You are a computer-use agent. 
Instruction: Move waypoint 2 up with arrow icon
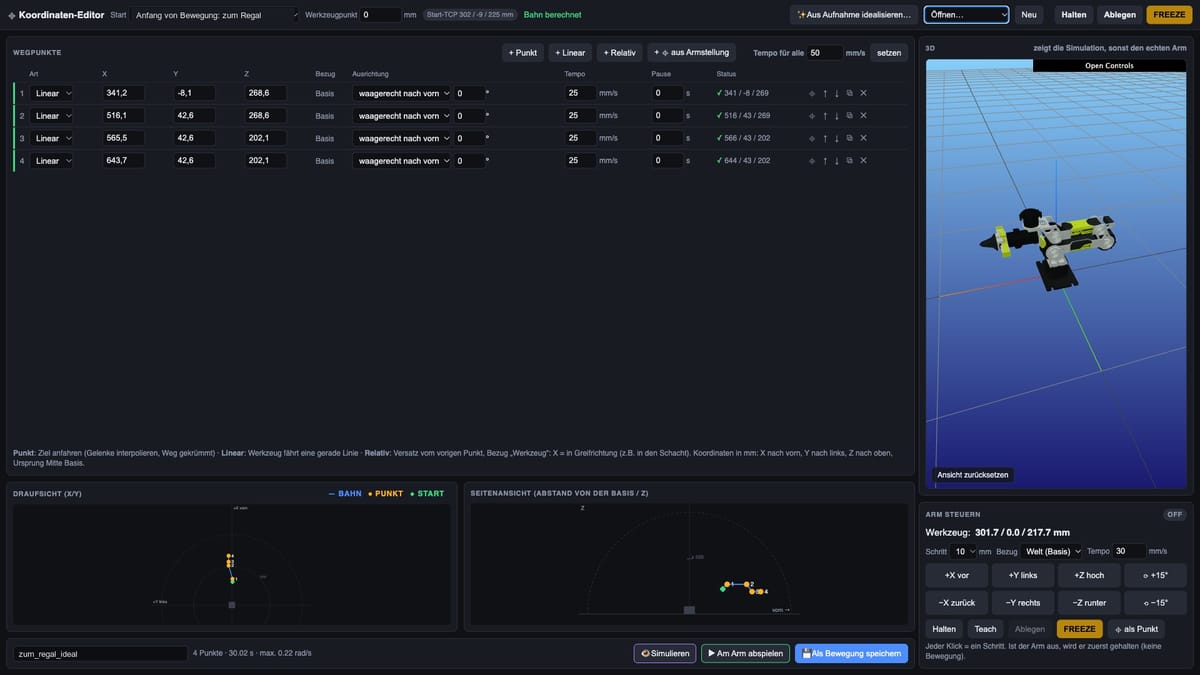pos(825,116)
